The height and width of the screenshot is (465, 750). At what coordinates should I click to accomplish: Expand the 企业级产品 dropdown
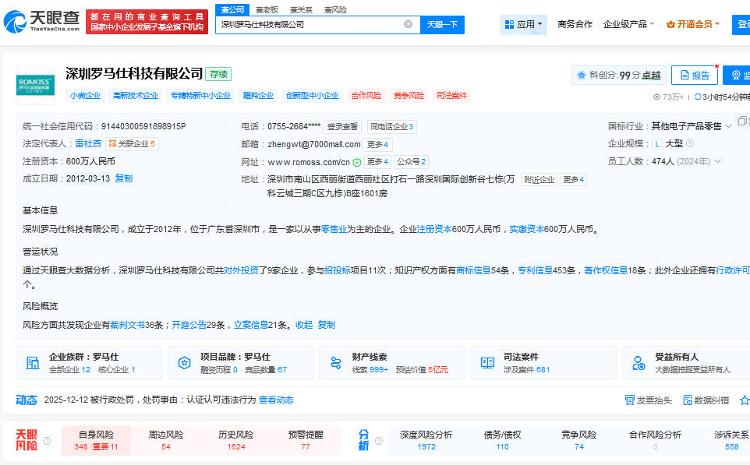coord(627,24)
